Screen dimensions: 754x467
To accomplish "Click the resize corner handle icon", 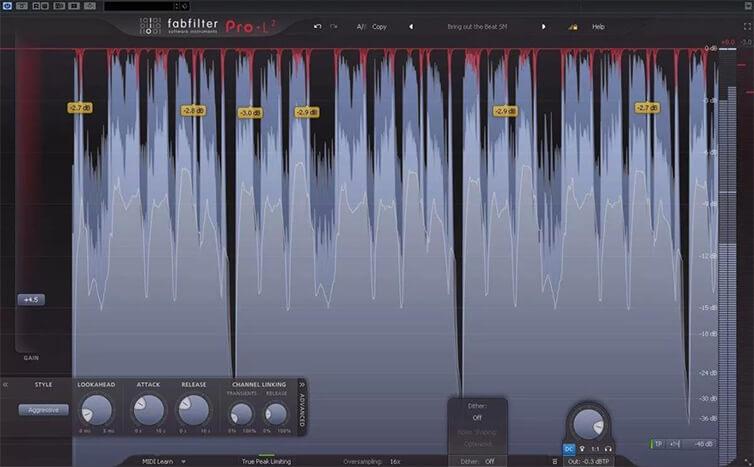I will pyautogui.click(x=748, y=462).
